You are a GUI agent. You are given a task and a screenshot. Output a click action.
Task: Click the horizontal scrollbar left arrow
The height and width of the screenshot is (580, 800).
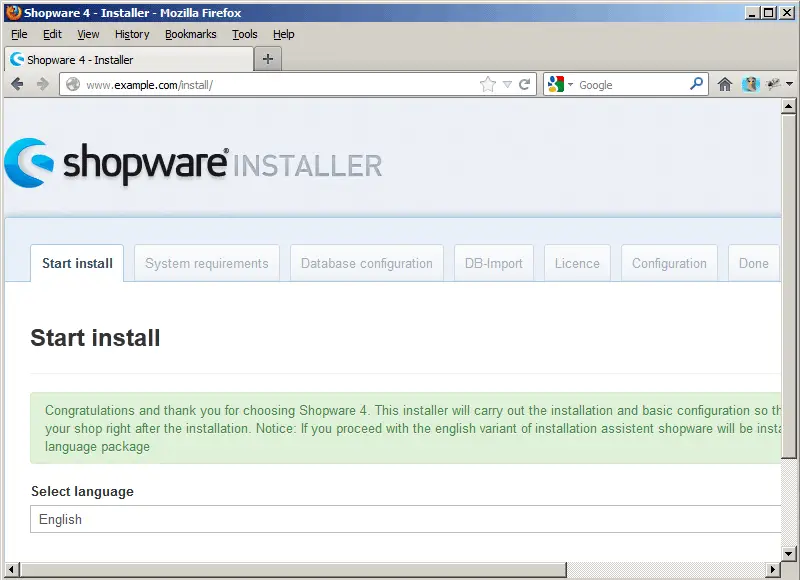tap(11, 569)
